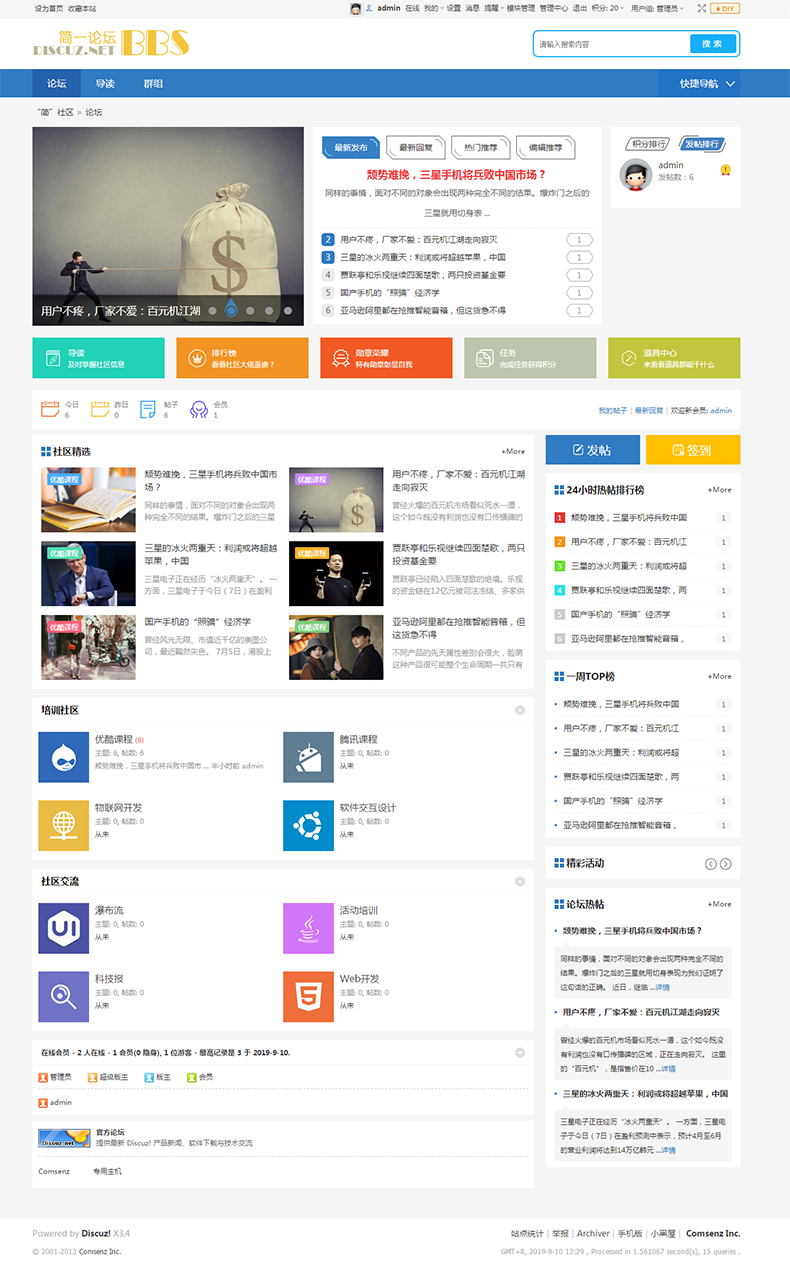
Task: Open the 模块管理 link
Action: 520,8
